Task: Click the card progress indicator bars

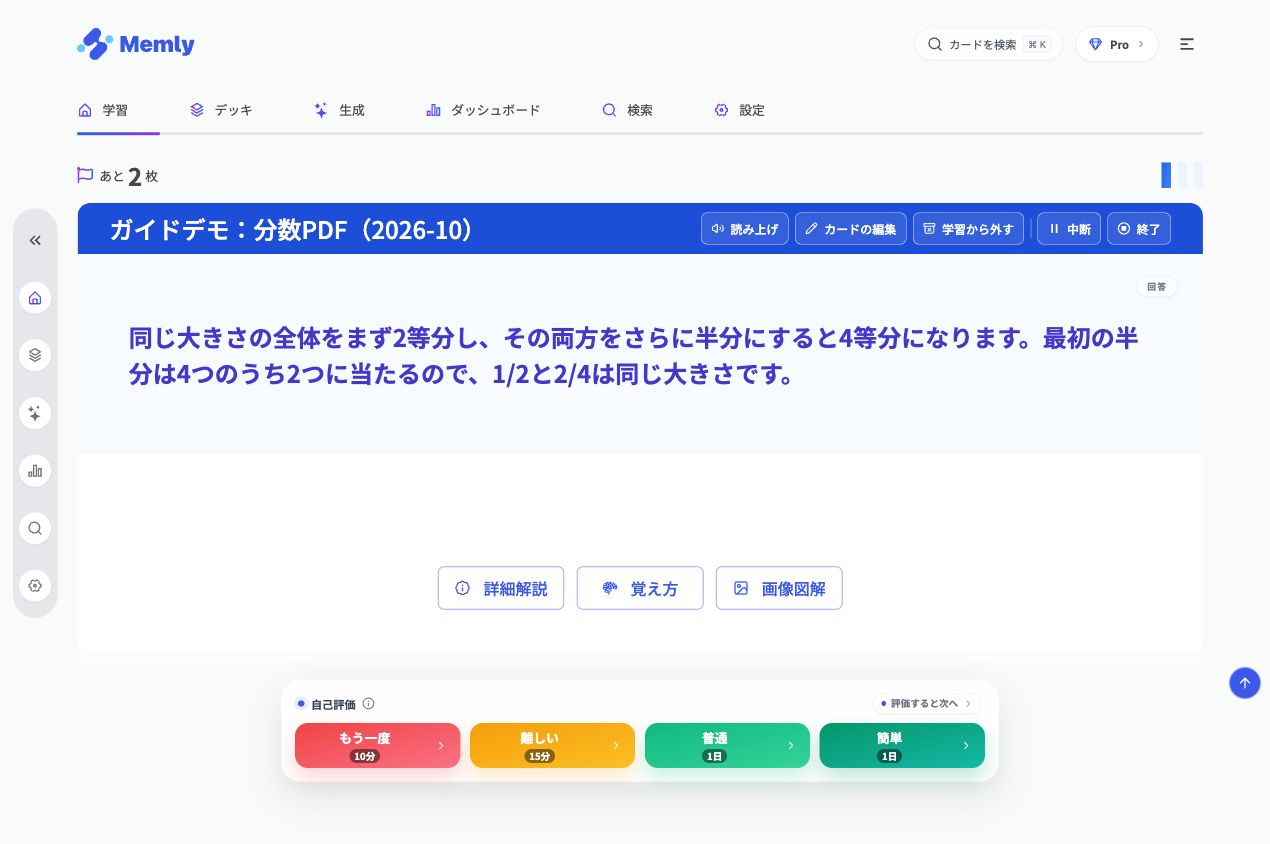Action: click(1182, 175)
